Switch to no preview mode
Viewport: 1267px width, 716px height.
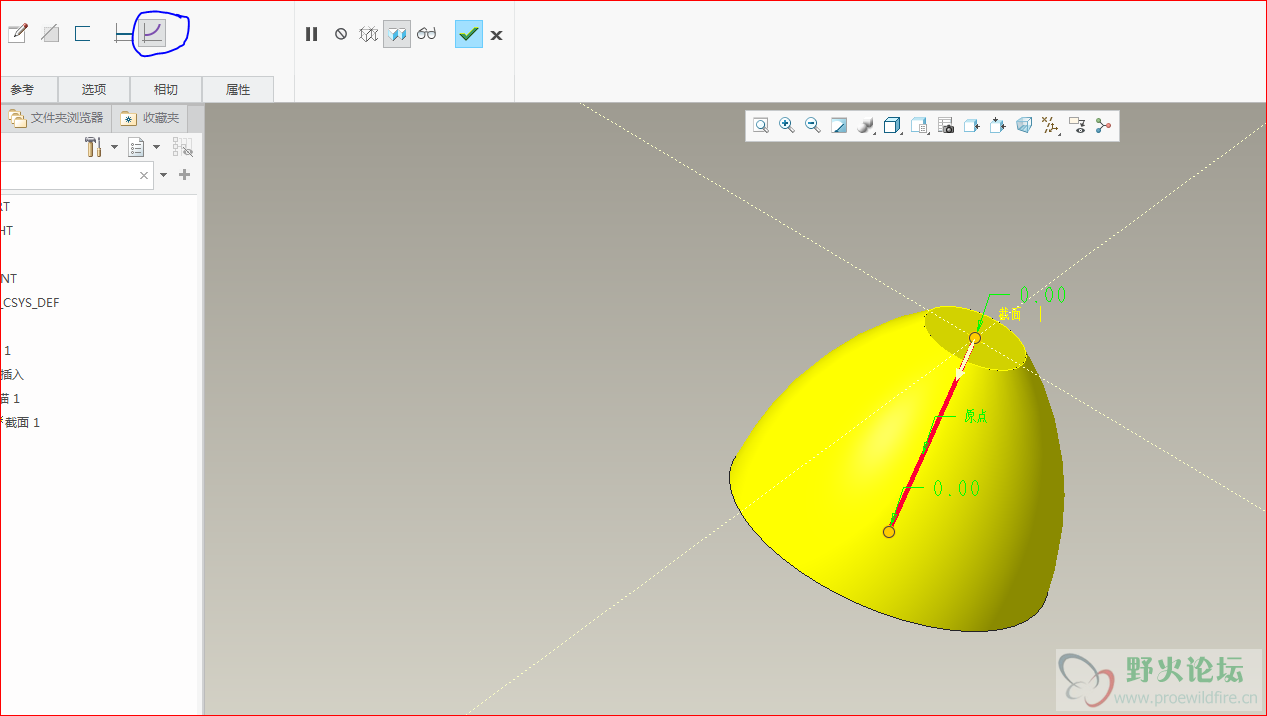pos(341,34)
